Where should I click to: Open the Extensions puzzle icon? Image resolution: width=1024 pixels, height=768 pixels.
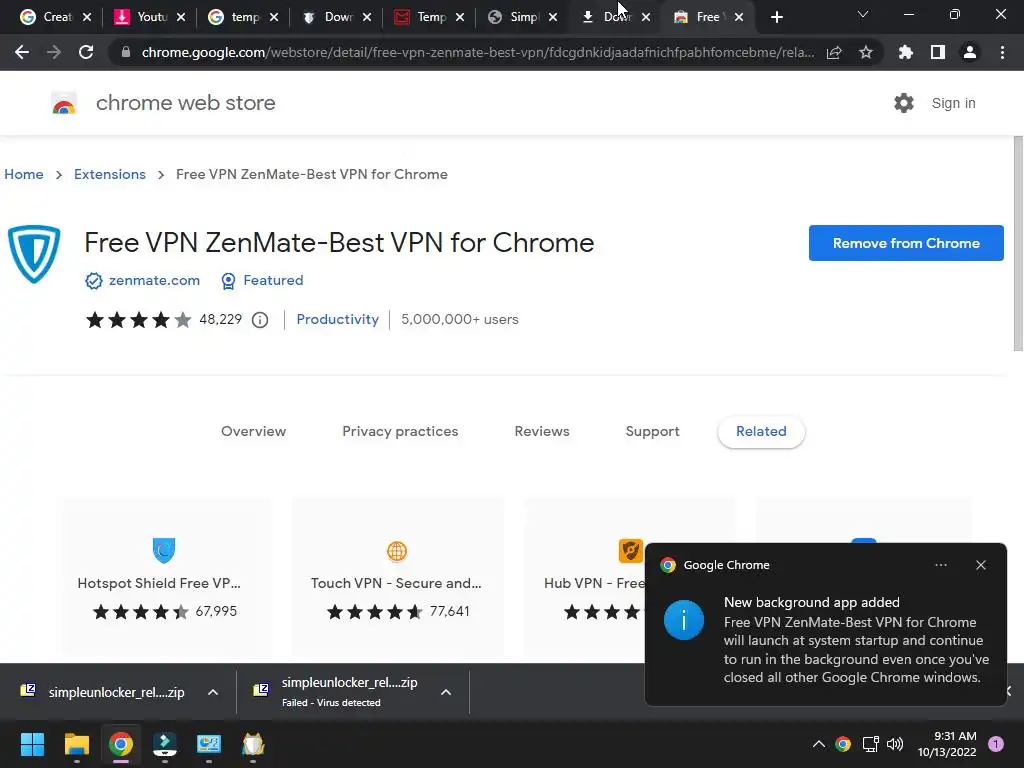point(906,52)
